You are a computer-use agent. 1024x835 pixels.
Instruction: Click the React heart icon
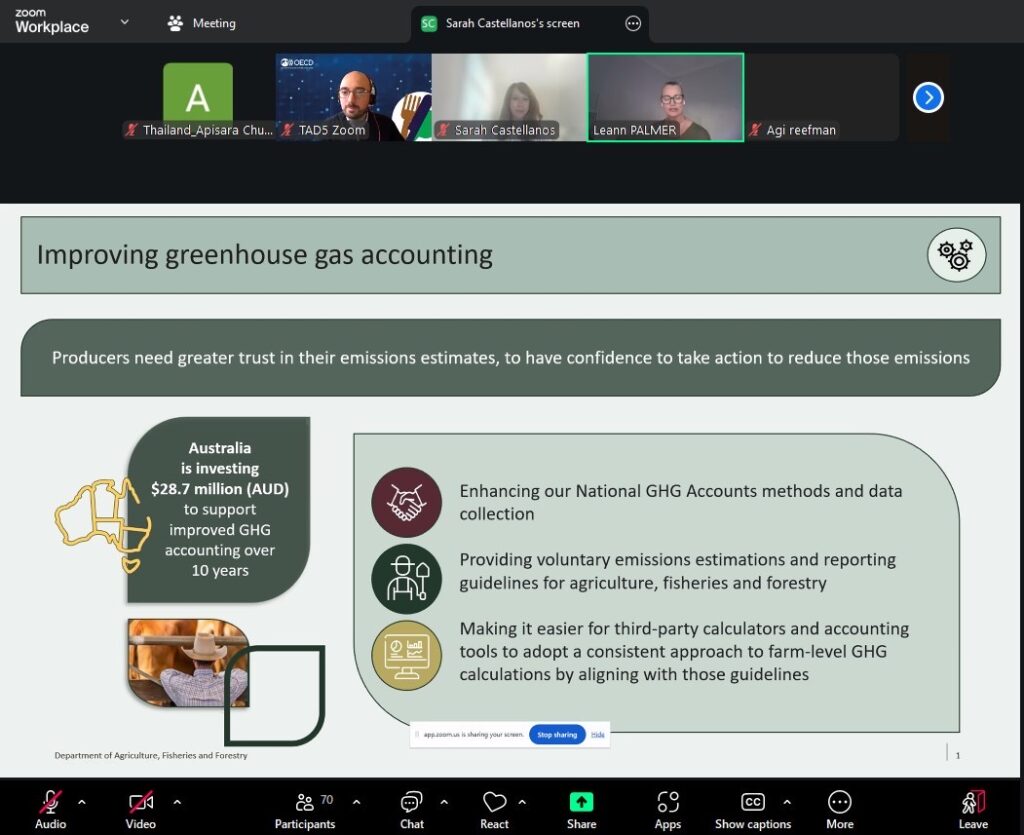(494, 803)
